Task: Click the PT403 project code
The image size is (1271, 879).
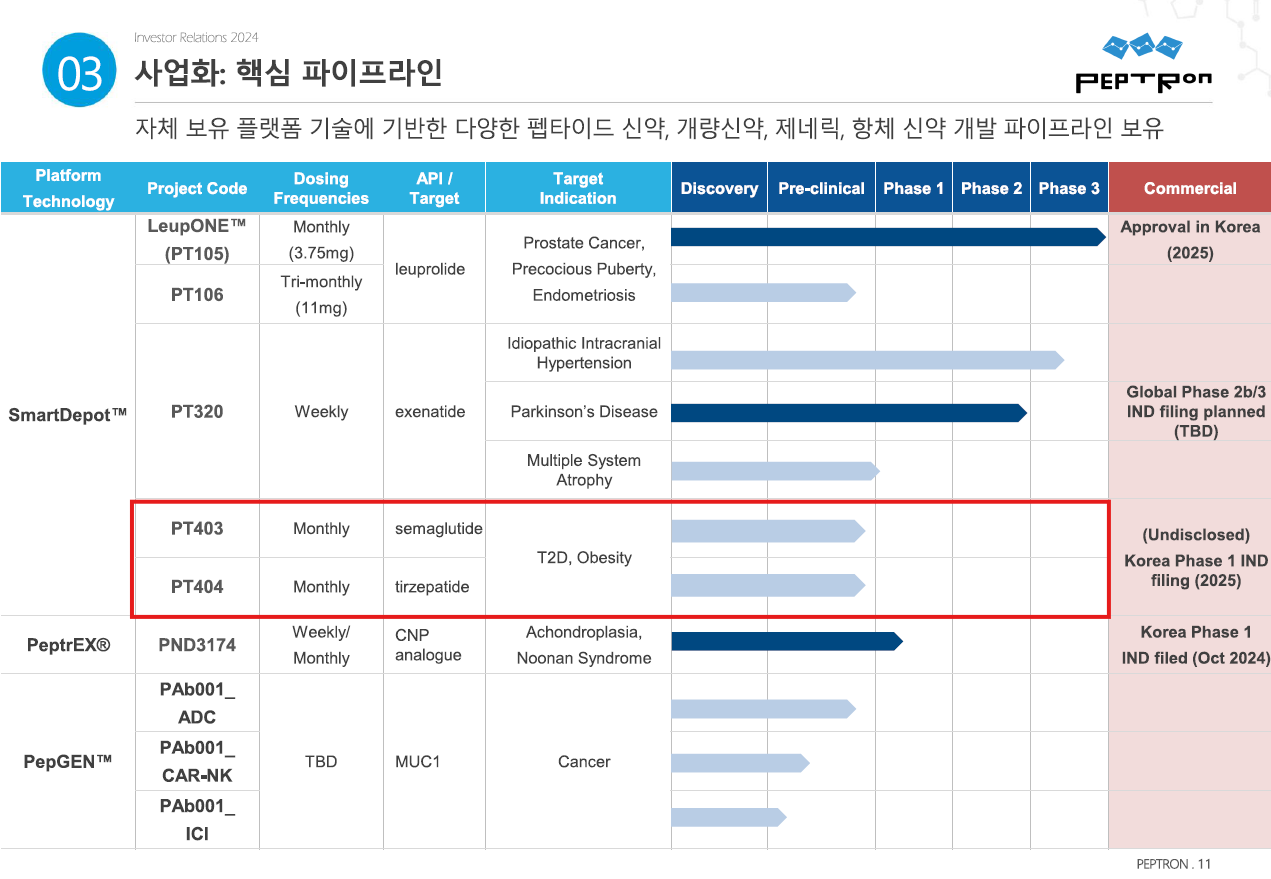Action: [x=197, y=528]
